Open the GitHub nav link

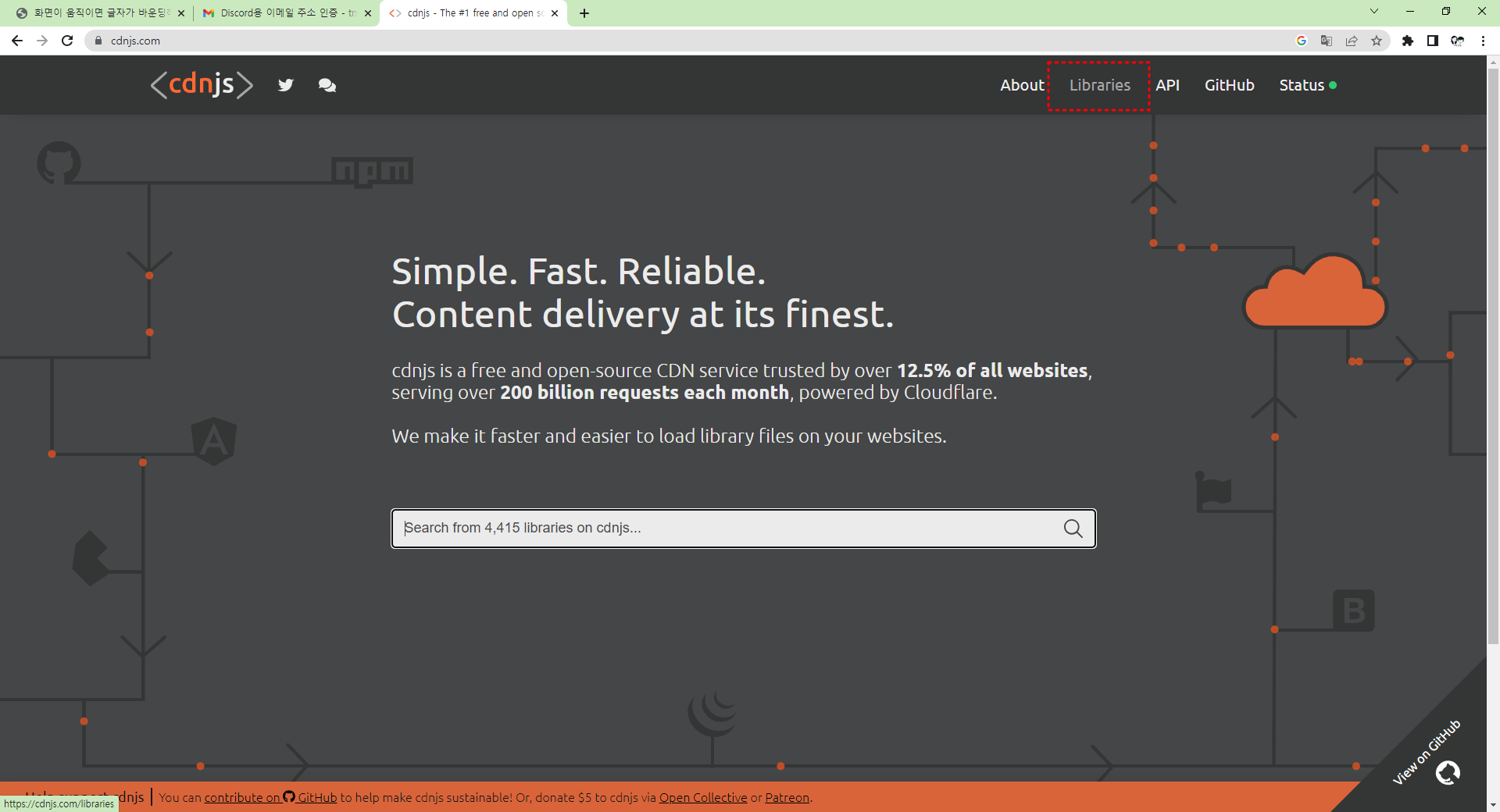pyautogui.click(x=1229, y=85)
